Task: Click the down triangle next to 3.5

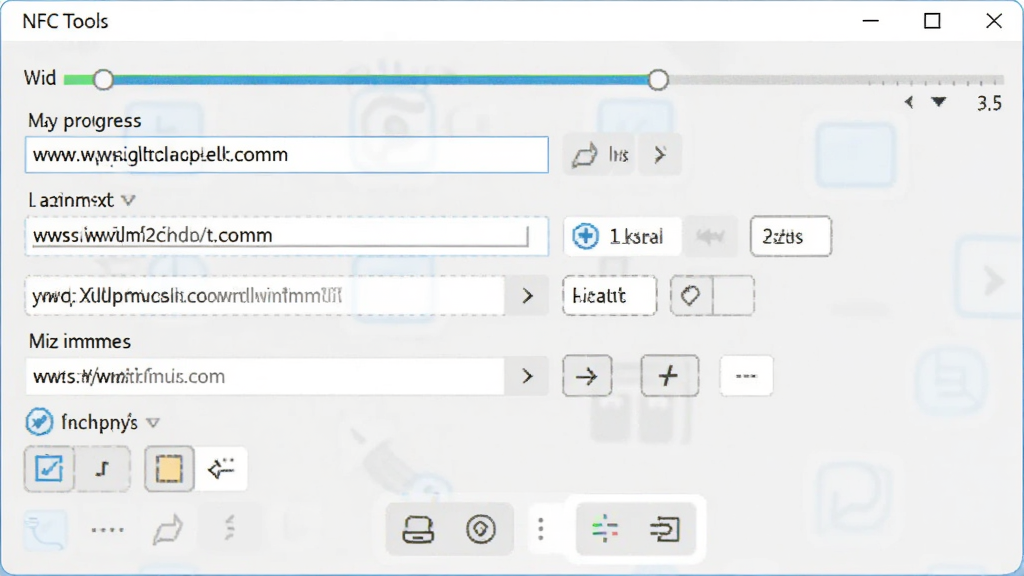Action: pyautogui.click(x=938, y=102)
